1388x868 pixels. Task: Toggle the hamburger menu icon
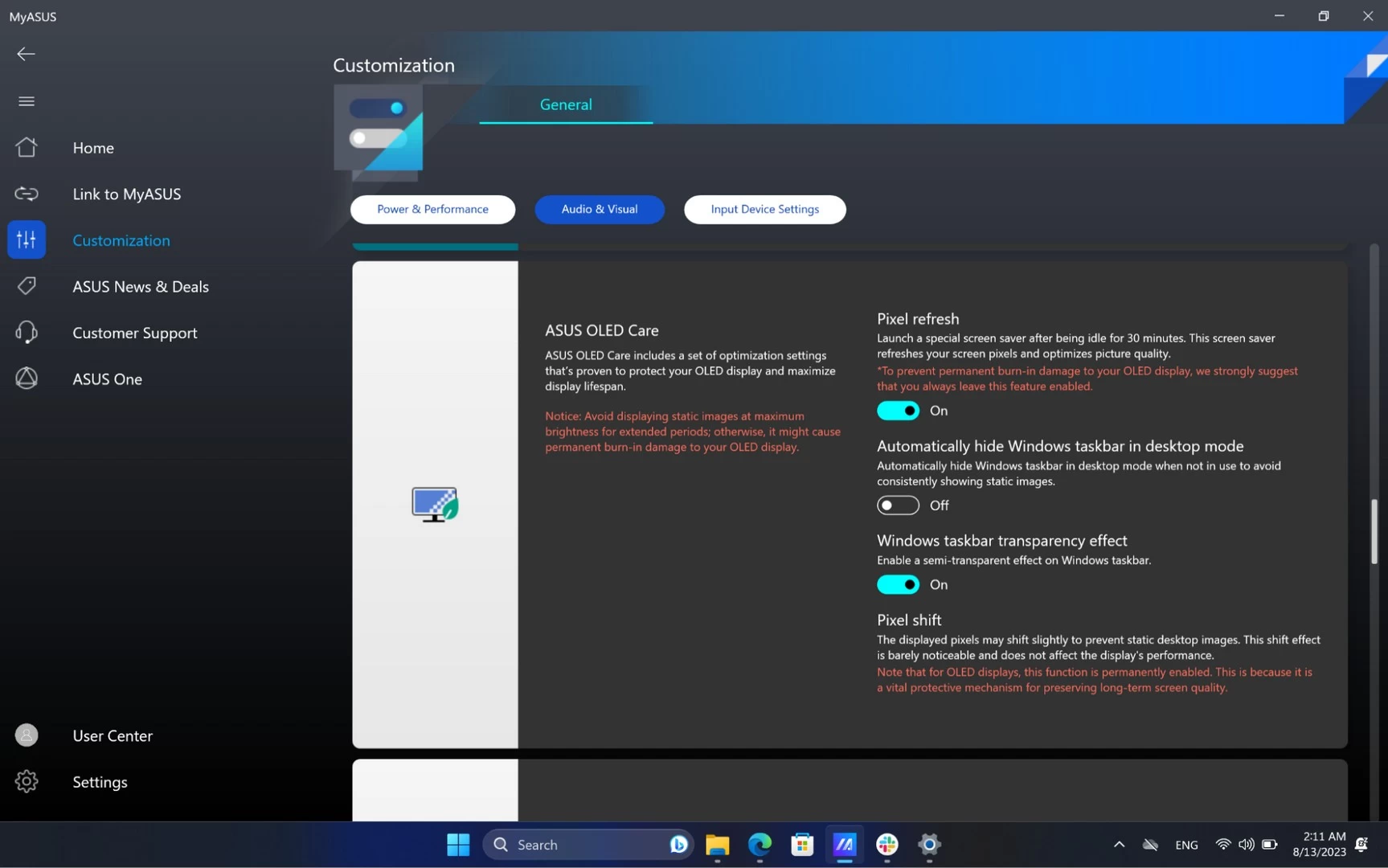click(x=27, y=101)
